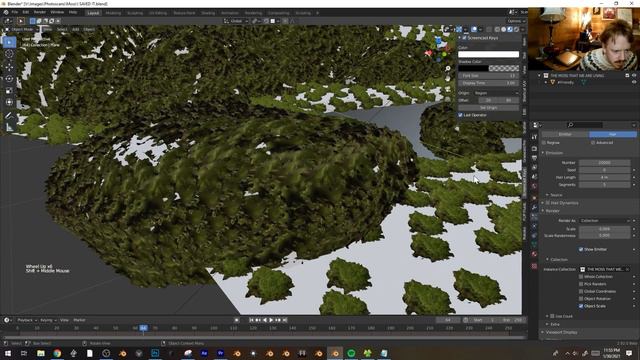Open the Texture properties tab
This screenshot has height=360, width=640.
point(534,266)
